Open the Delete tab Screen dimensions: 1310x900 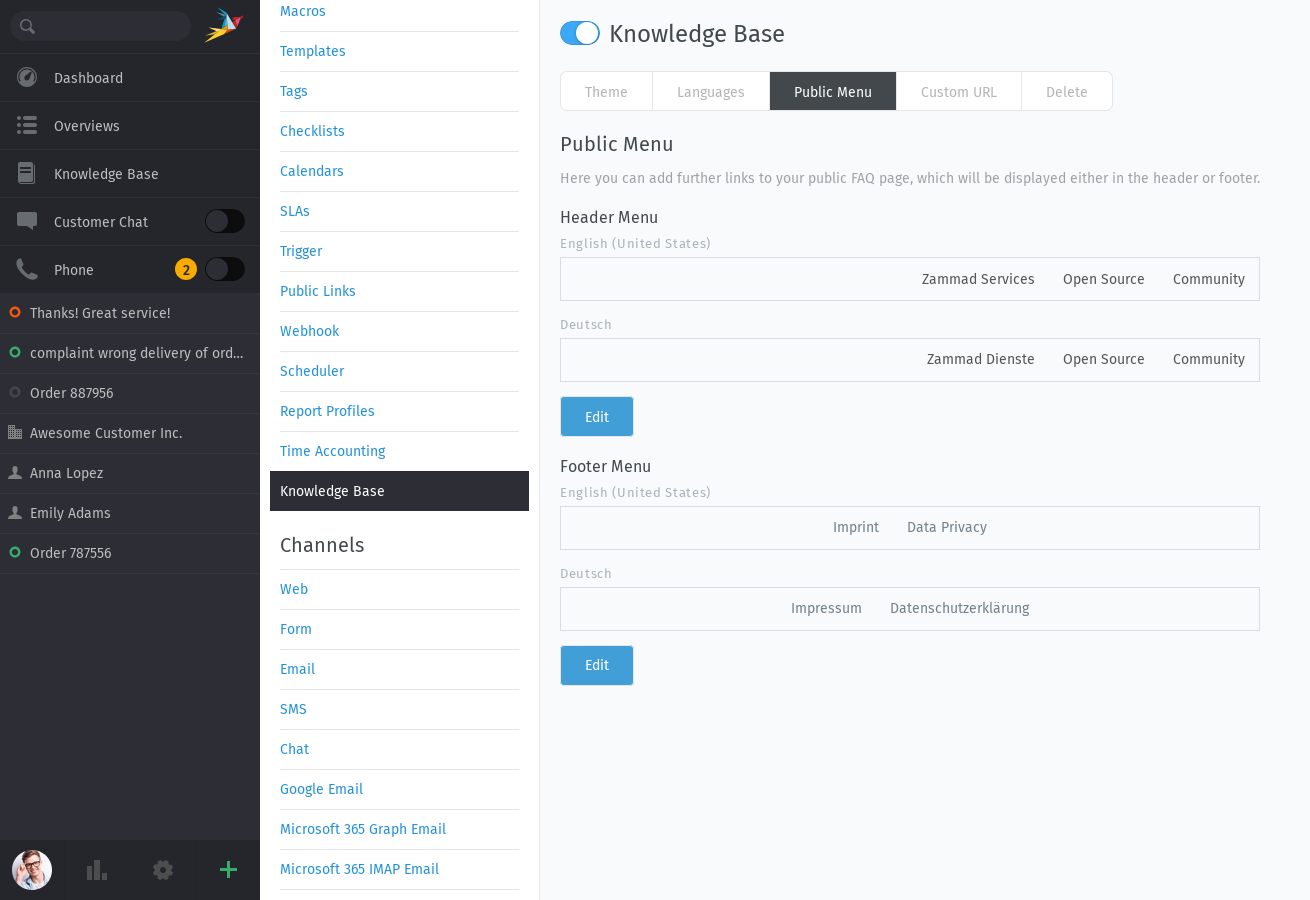coord(1067,91)
